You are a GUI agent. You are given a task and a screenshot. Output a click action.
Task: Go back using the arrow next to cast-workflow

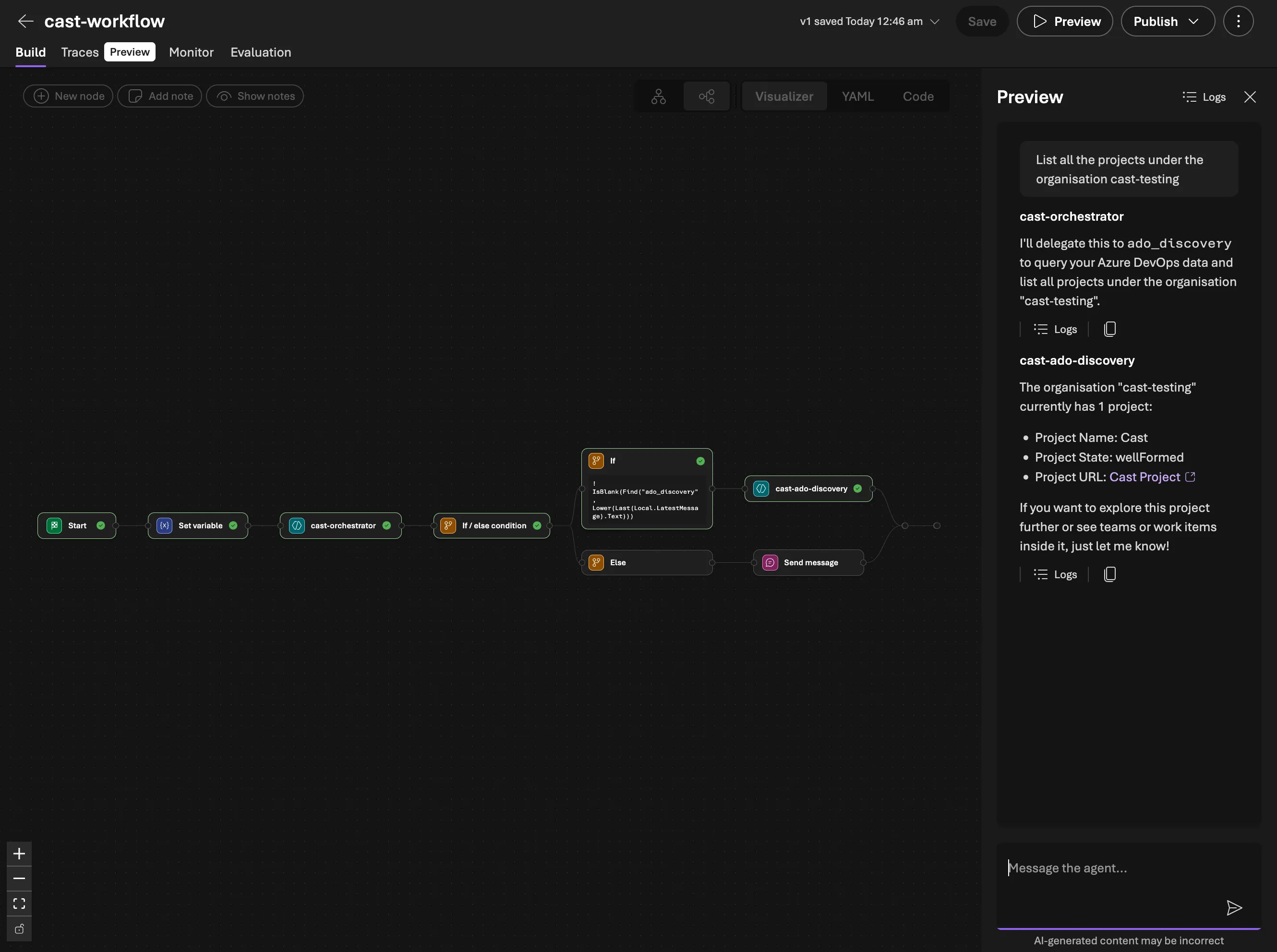[25, 21]
